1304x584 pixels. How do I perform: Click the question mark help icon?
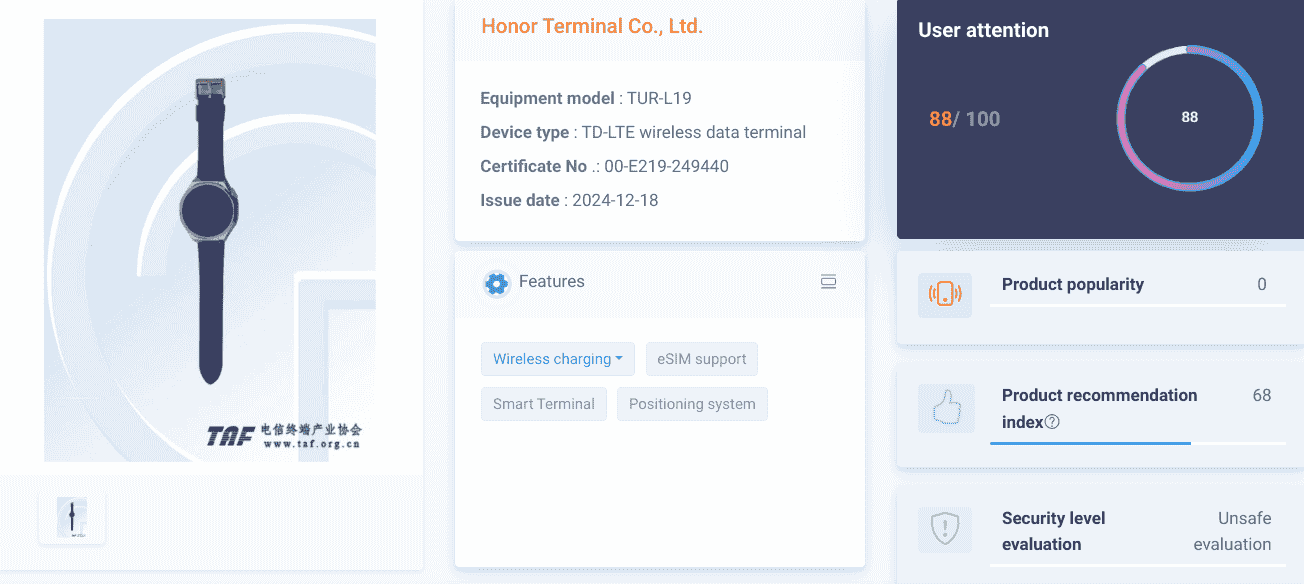(1052, 422)
